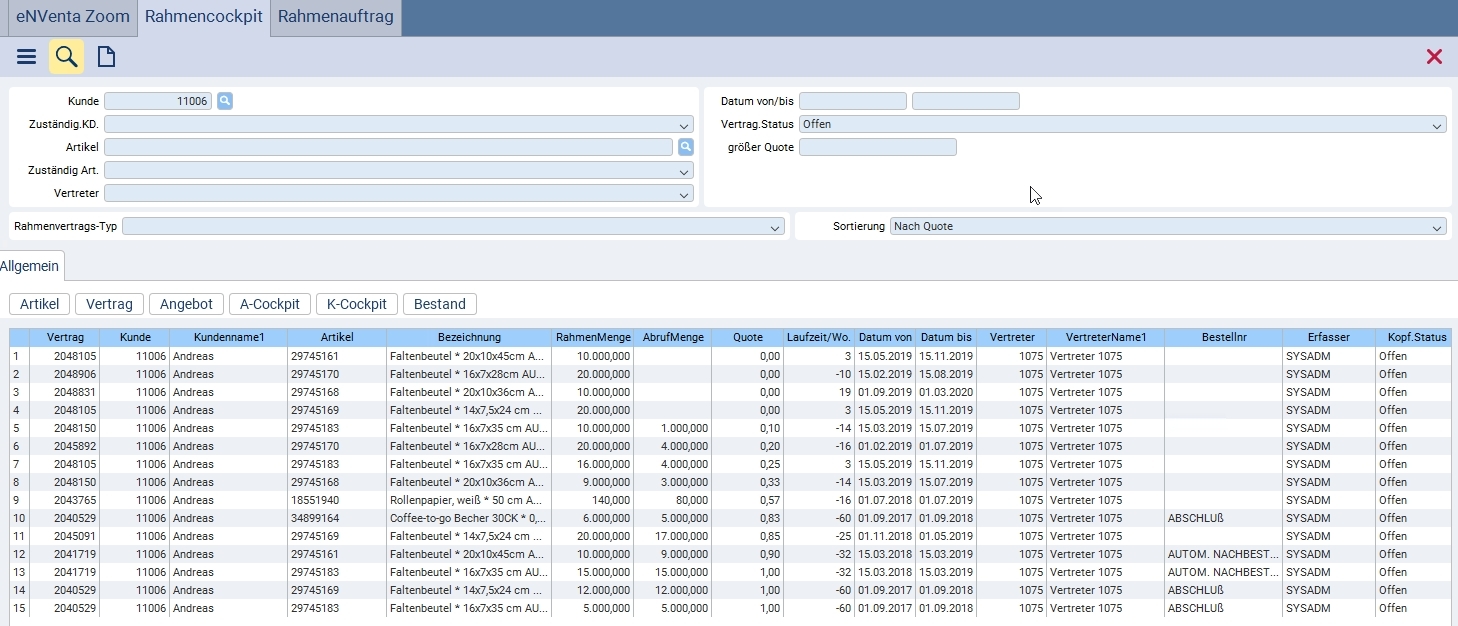Viewport: 1458px width, 626px height.
Task: Sort by the Quote column header
Action: pos(747,337)
